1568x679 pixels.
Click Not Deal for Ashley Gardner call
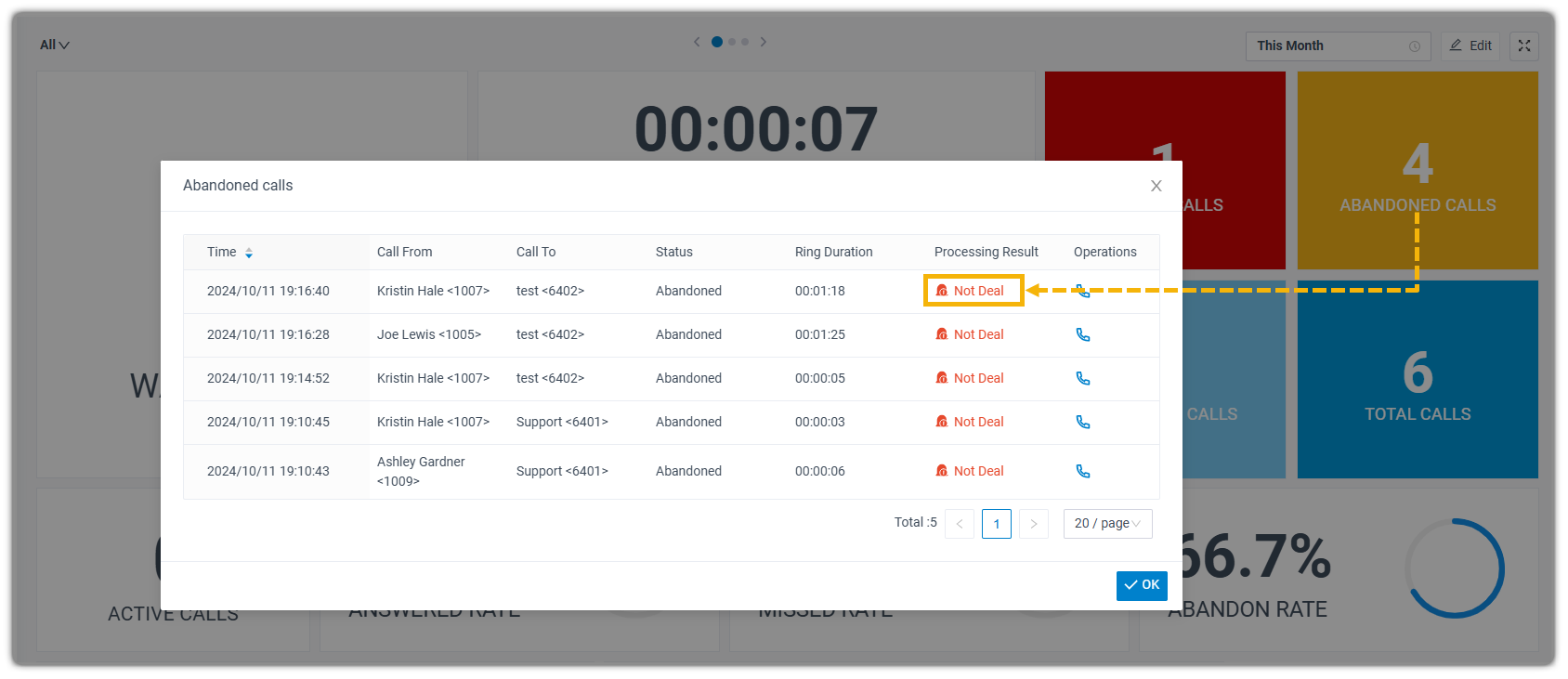pos(970,471)
